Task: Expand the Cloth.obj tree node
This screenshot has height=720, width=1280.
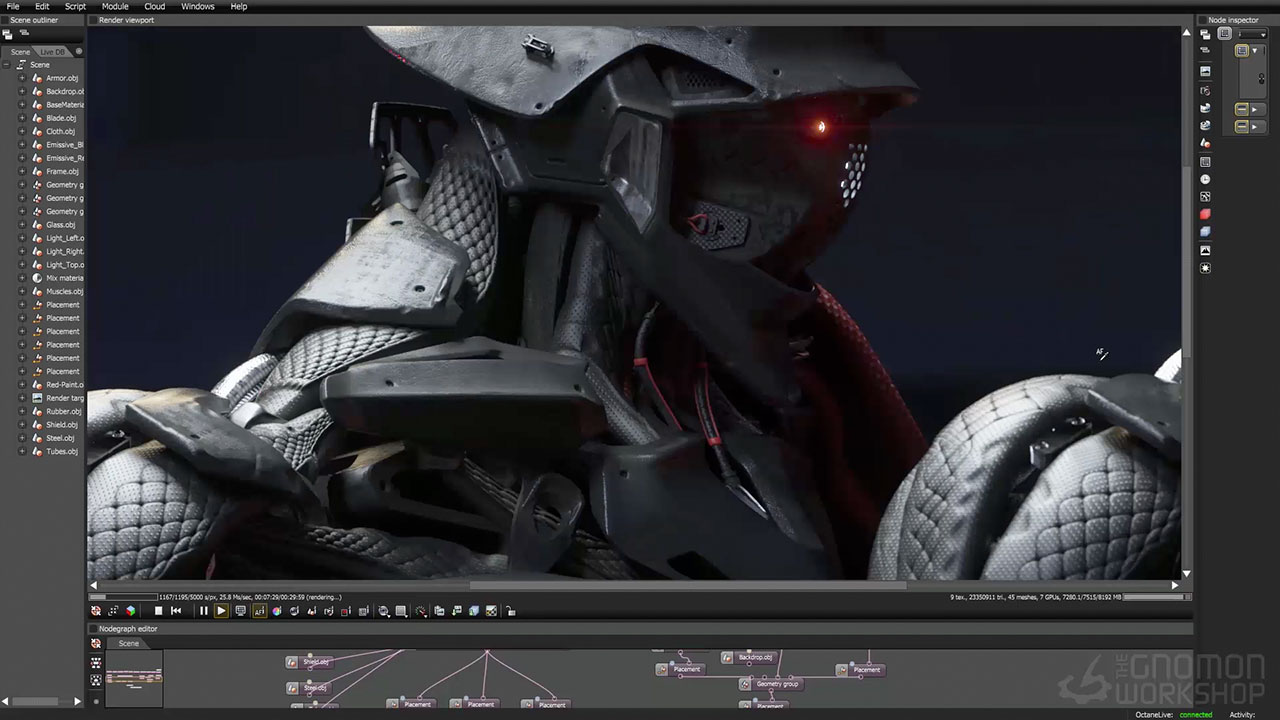Action: pos(22,131)
